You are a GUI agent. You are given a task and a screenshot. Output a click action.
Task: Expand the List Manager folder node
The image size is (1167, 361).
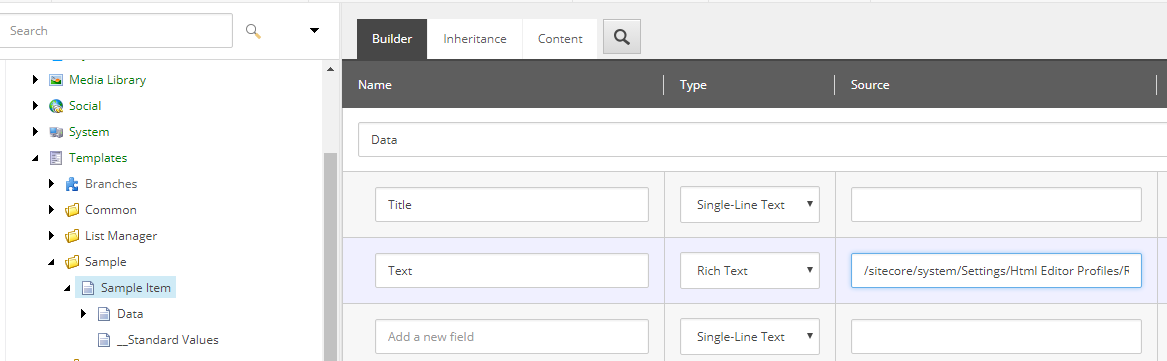[x=51, y=236]
